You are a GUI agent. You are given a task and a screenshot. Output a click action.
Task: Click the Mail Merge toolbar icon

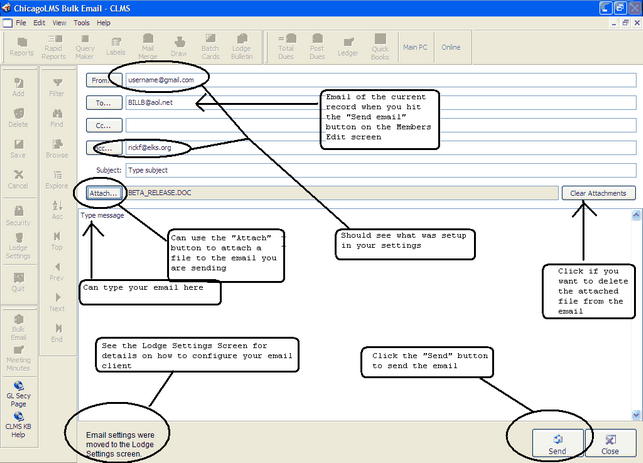coord(148,46)
